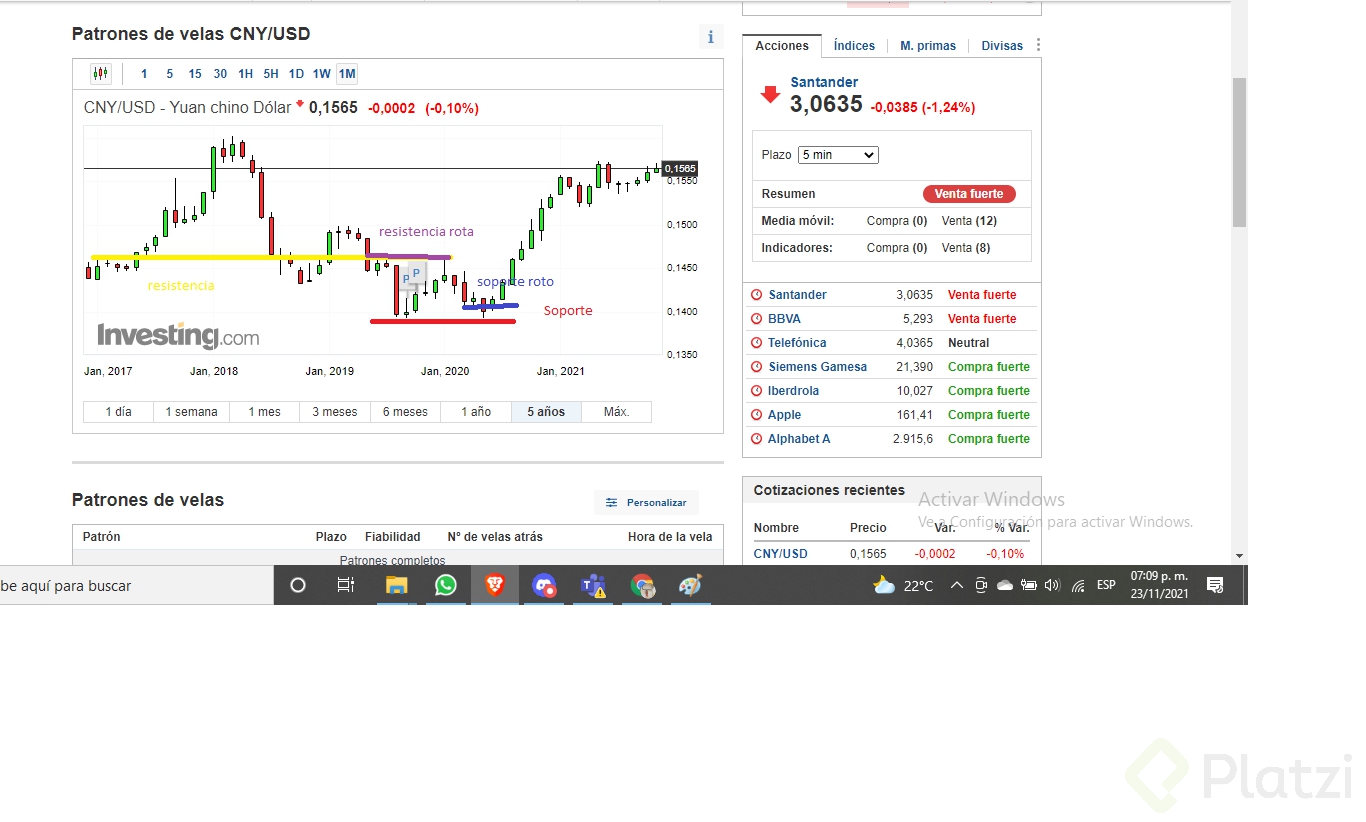1366x822 pixels.
Task: Select the 5 años time range
Action: (545, 412)
